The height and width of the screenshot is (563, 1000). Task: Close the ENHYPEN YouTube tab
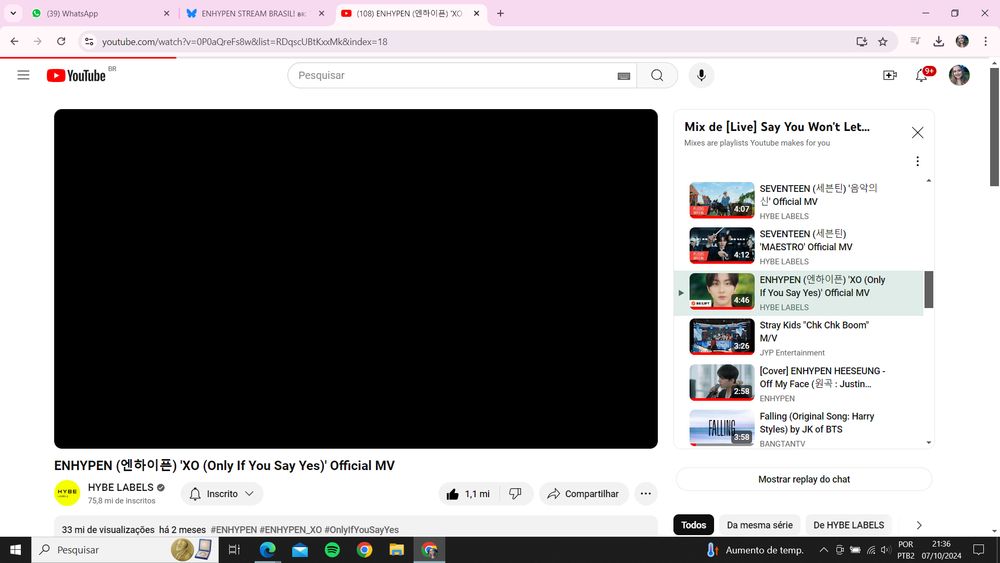[x=476, y=13]
